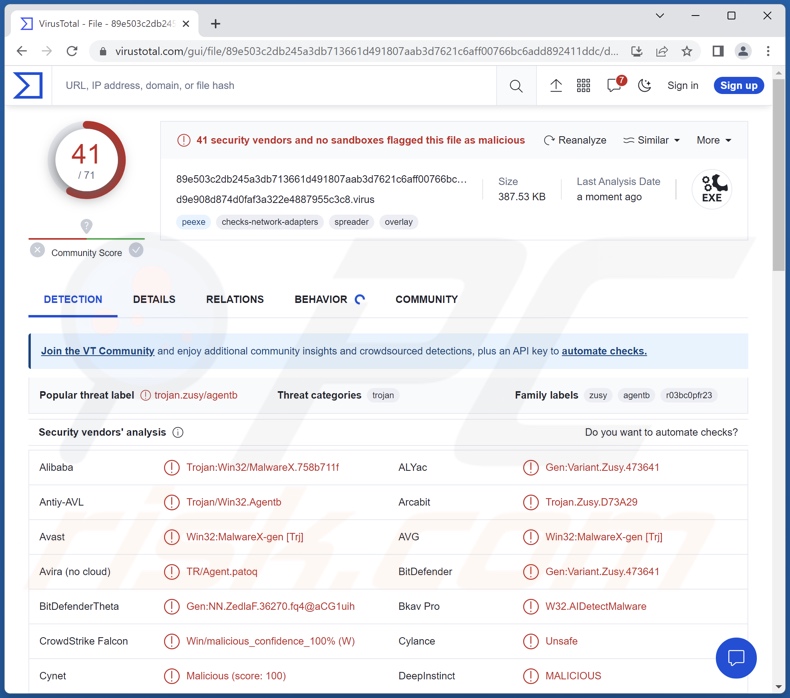Click the popular threat label trojan.zusy/agentb
Viewport: 790px width, 698px height.
point(195,395)
